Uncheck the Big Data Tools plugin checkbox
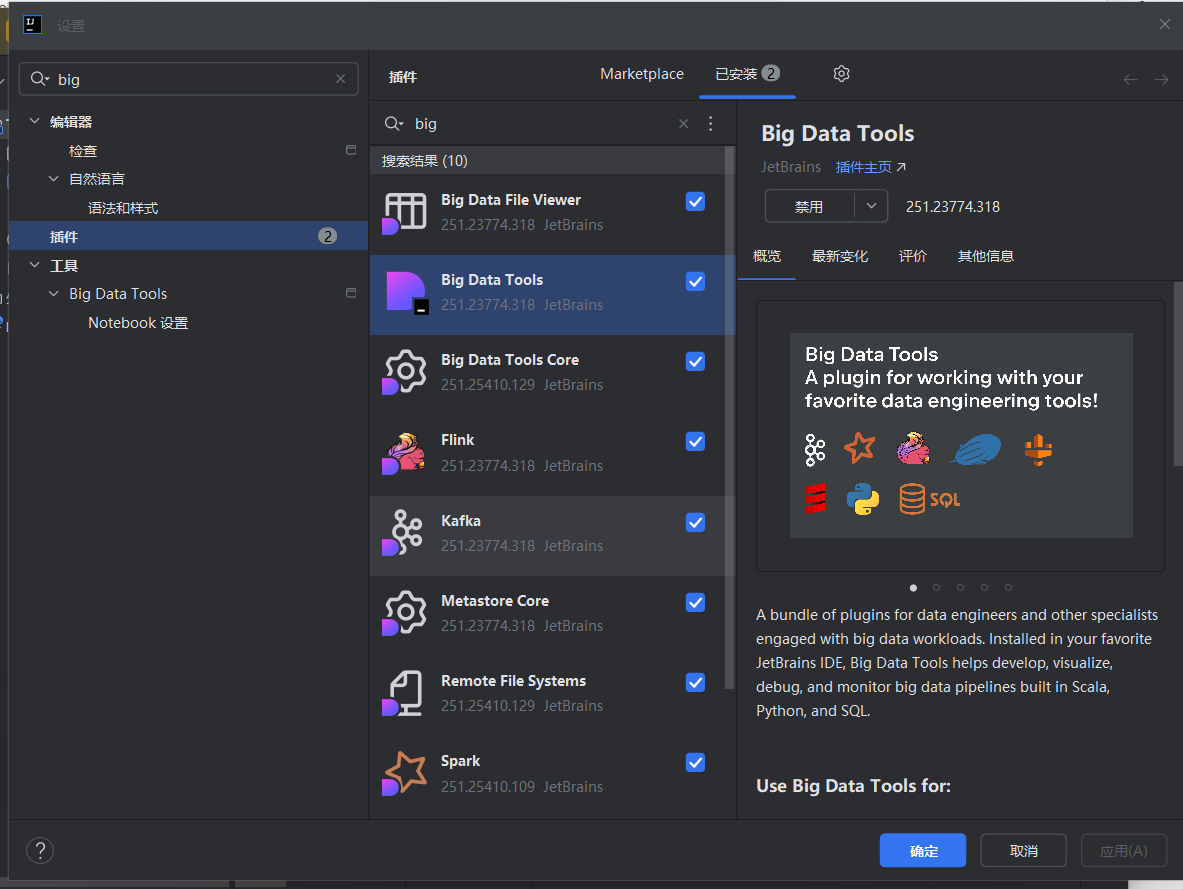 click(x=696, y=281)
